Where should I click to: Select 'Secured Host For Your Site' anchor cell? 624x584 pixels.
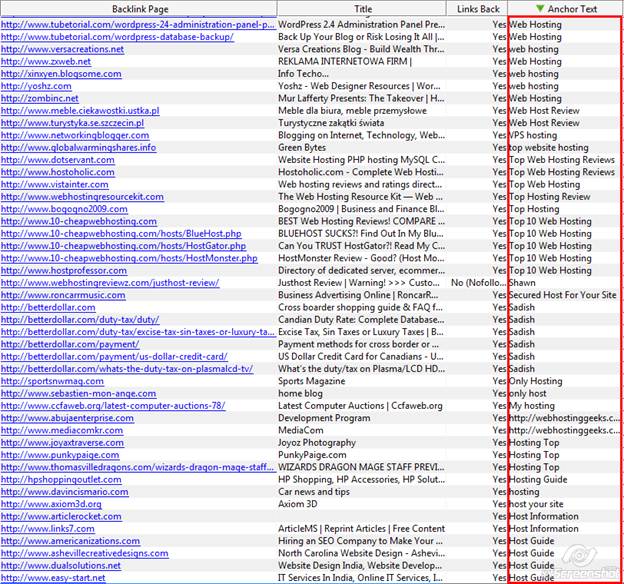[562, 295]
